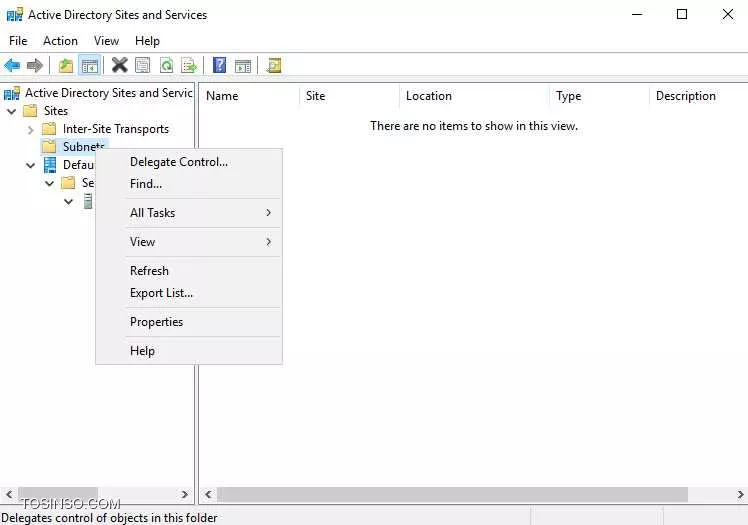Click the Default site building icon

[50, 165]
